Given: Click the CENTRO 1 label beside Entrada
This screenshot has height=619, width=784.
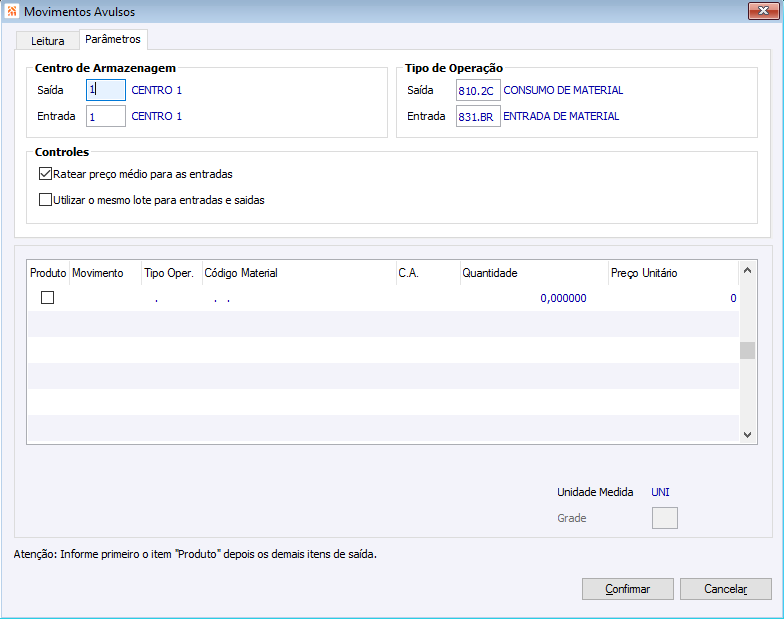Looking at the screenshot, I should (156, 116).
